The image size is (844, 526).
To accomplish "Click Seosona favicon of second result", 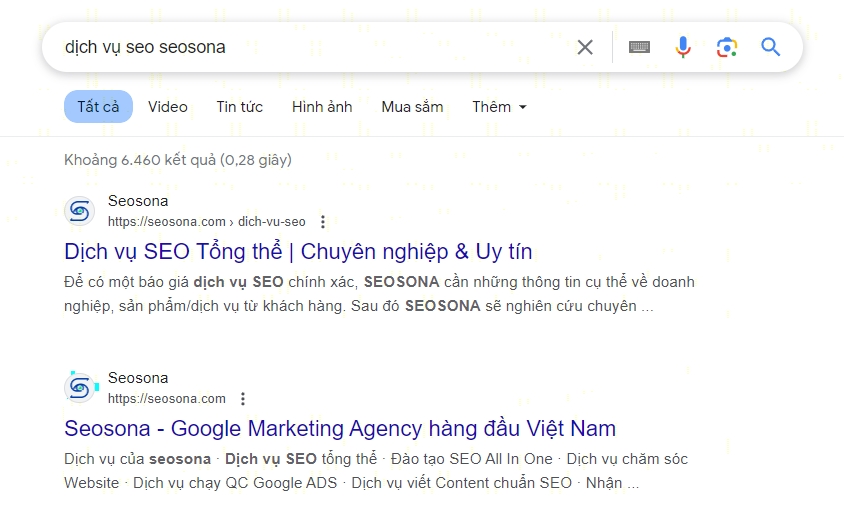I will tap(80, 388).
